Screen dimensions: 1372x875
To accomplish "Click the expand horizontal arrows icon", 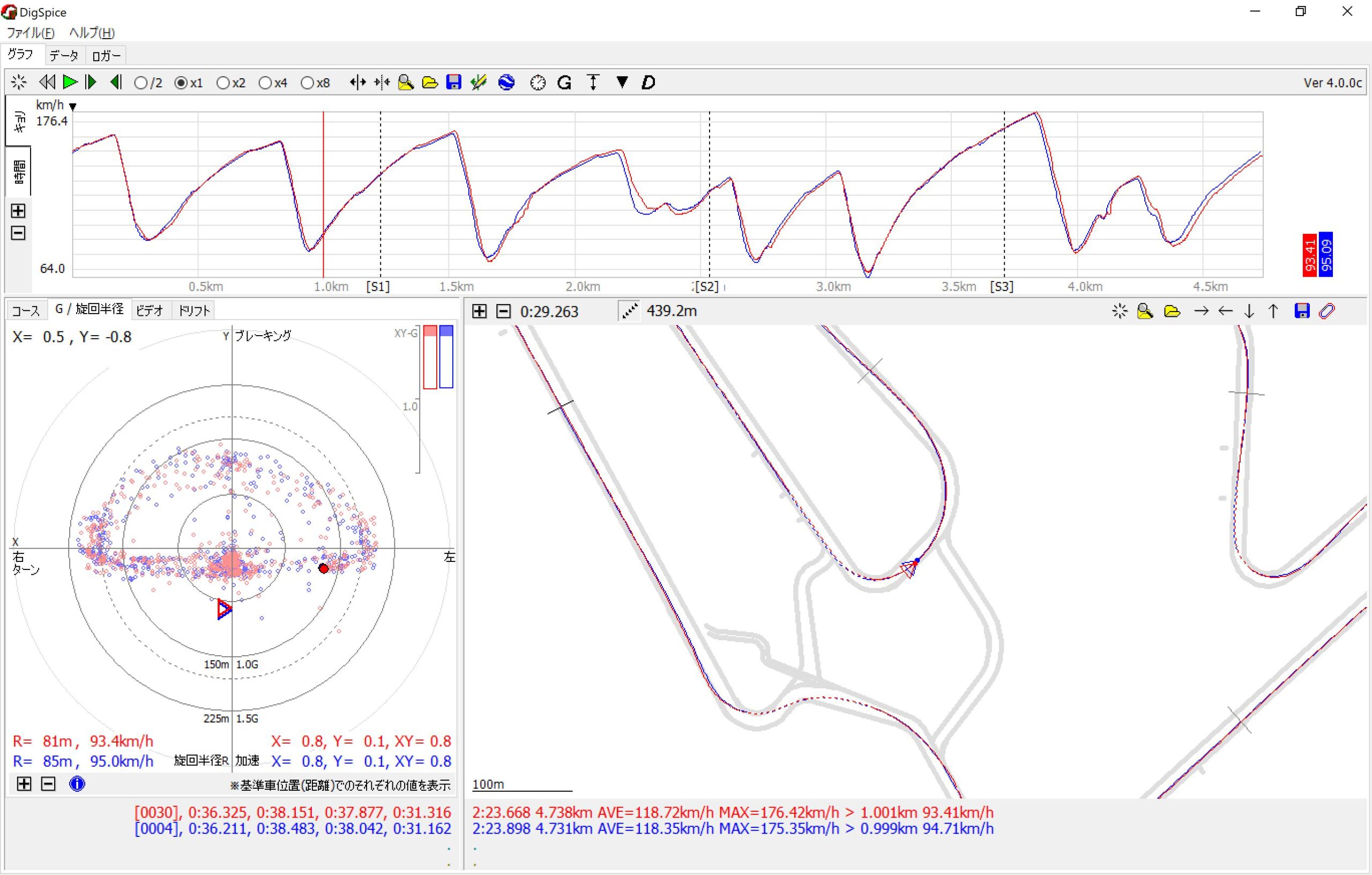I will tap(357, 83).
